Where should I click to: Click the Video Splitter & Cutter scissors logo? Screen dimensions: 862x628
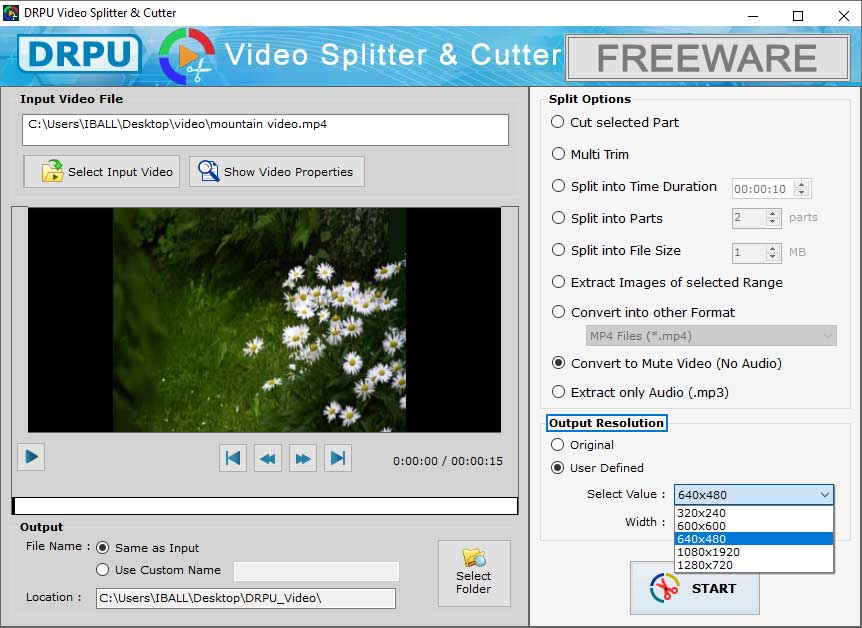pyautogui.click(x=187, y=56)
